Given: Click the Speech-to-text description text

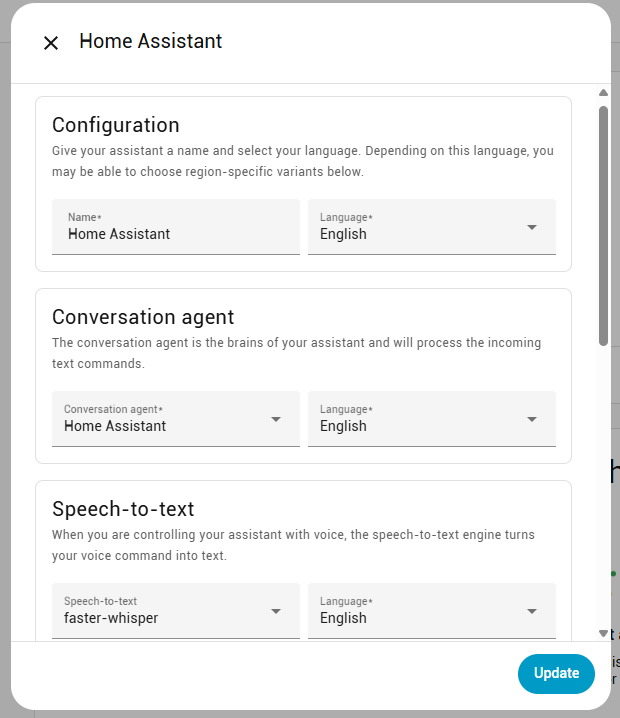Looking at the screenshot, I should pos(293,545).
